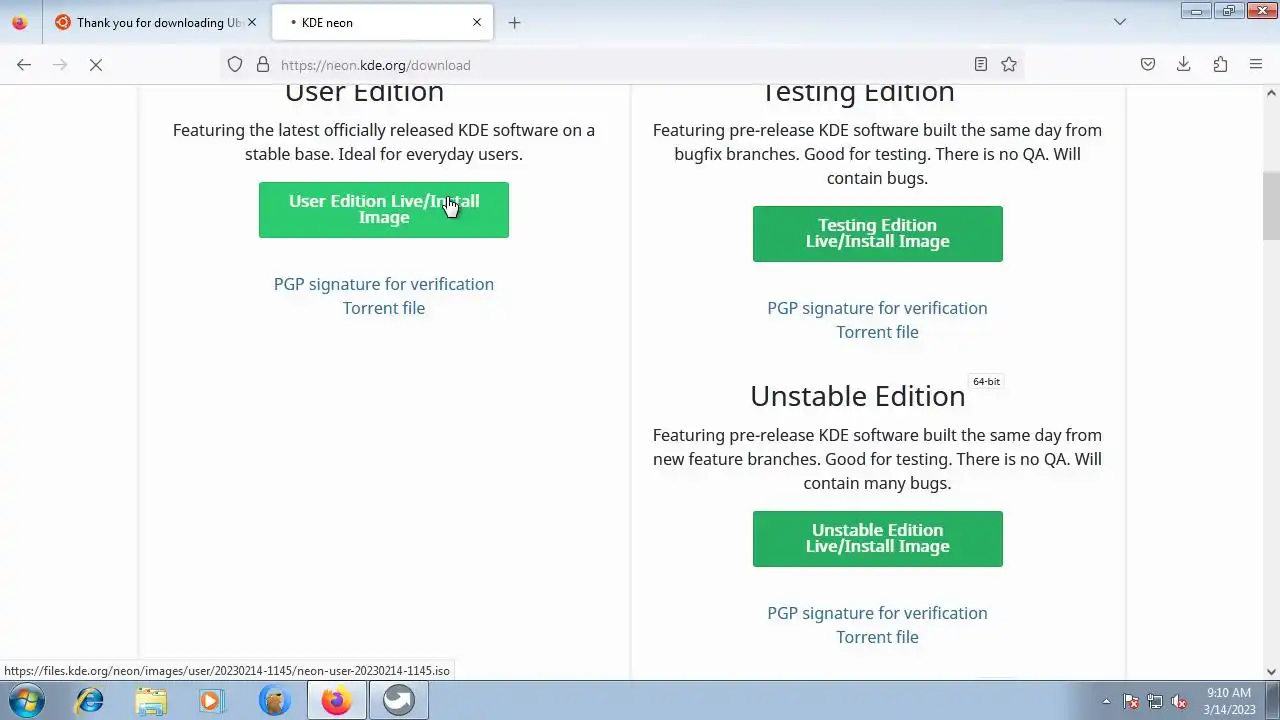The height and width of the screenshot is (720, 1280).
Task: Open Testing Edition PGP signature link
Action: pos(877,308)
